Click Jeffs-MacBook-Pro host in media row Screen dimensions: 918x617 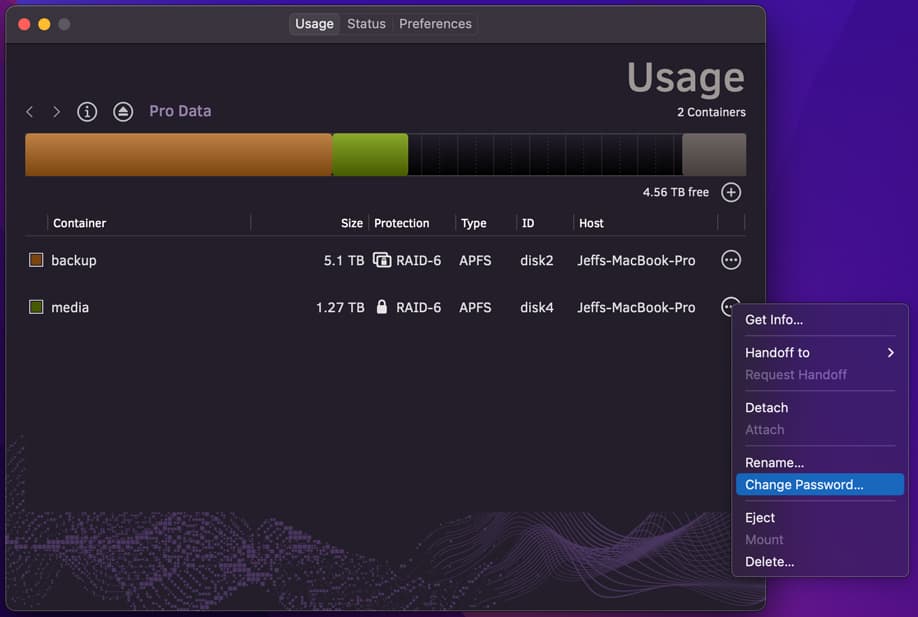[636, 307]
